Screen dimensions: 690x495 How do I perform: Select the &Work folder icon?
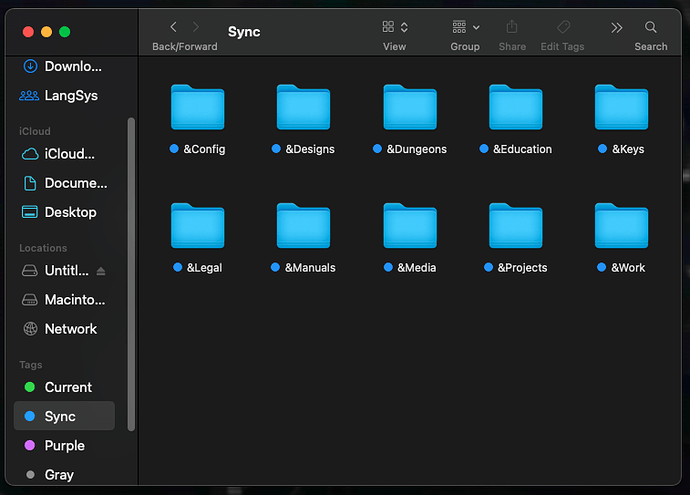click(x=621, y=226)
